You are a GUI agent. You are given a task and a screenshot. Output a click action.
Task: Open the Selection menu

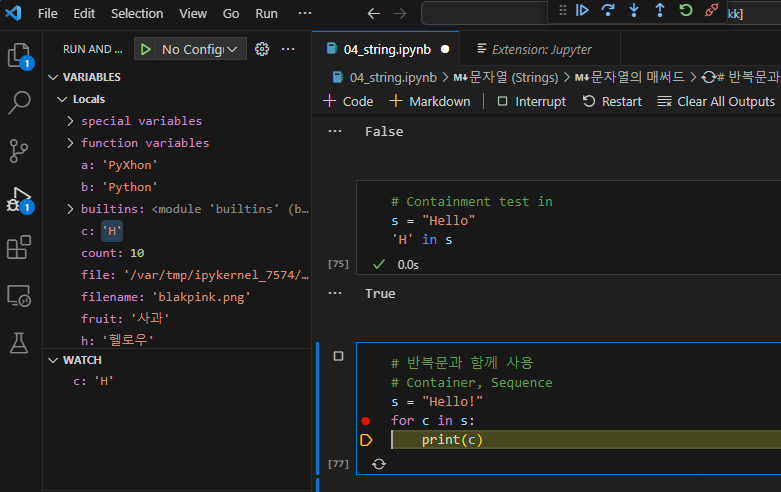[x=137, y=13]
